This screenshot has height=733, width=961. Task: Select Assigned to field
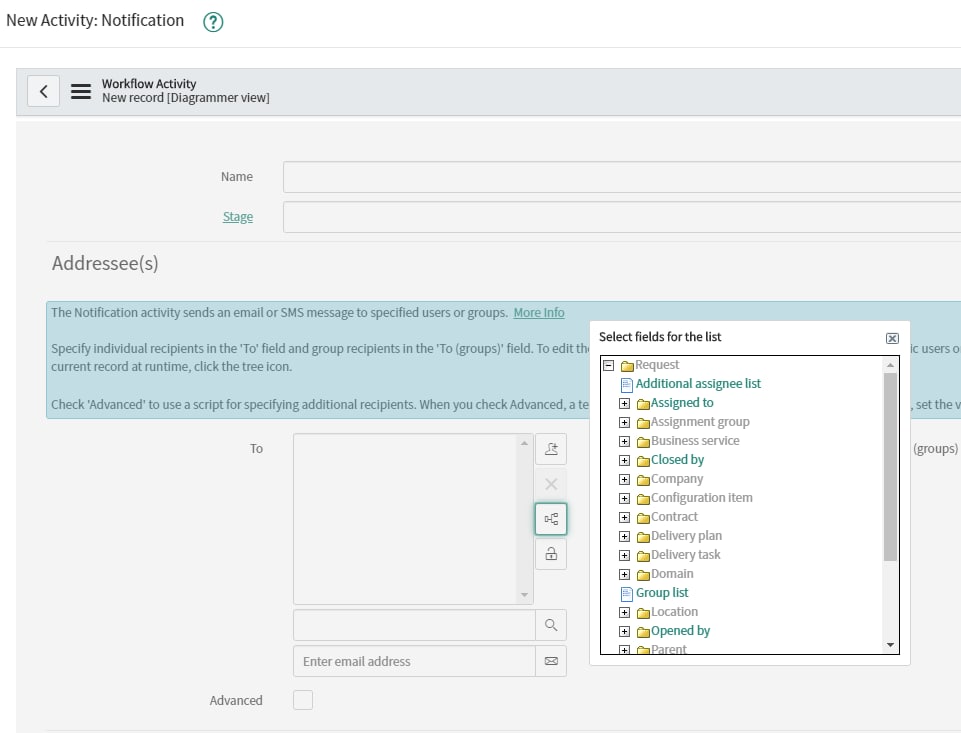coord(682,403)
